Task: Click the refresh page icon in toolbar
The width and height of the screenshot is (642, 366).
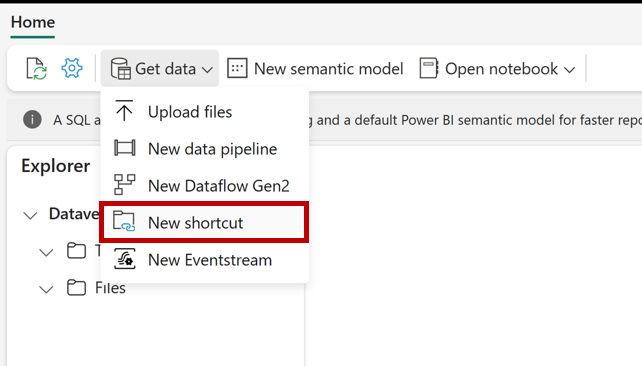Action: [x=36, y=68]
